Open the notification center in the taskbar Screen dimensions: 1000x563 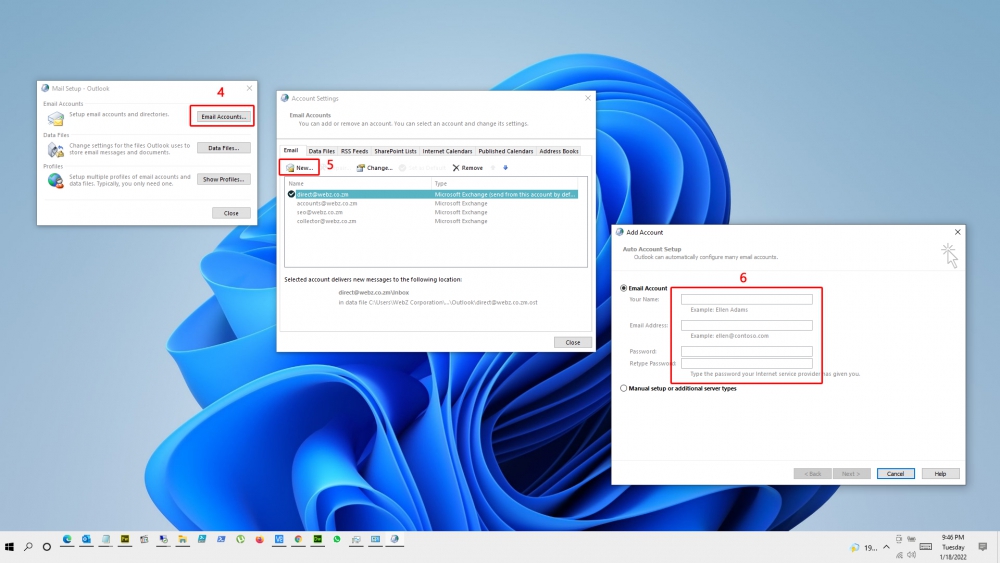tap(984, 547)
